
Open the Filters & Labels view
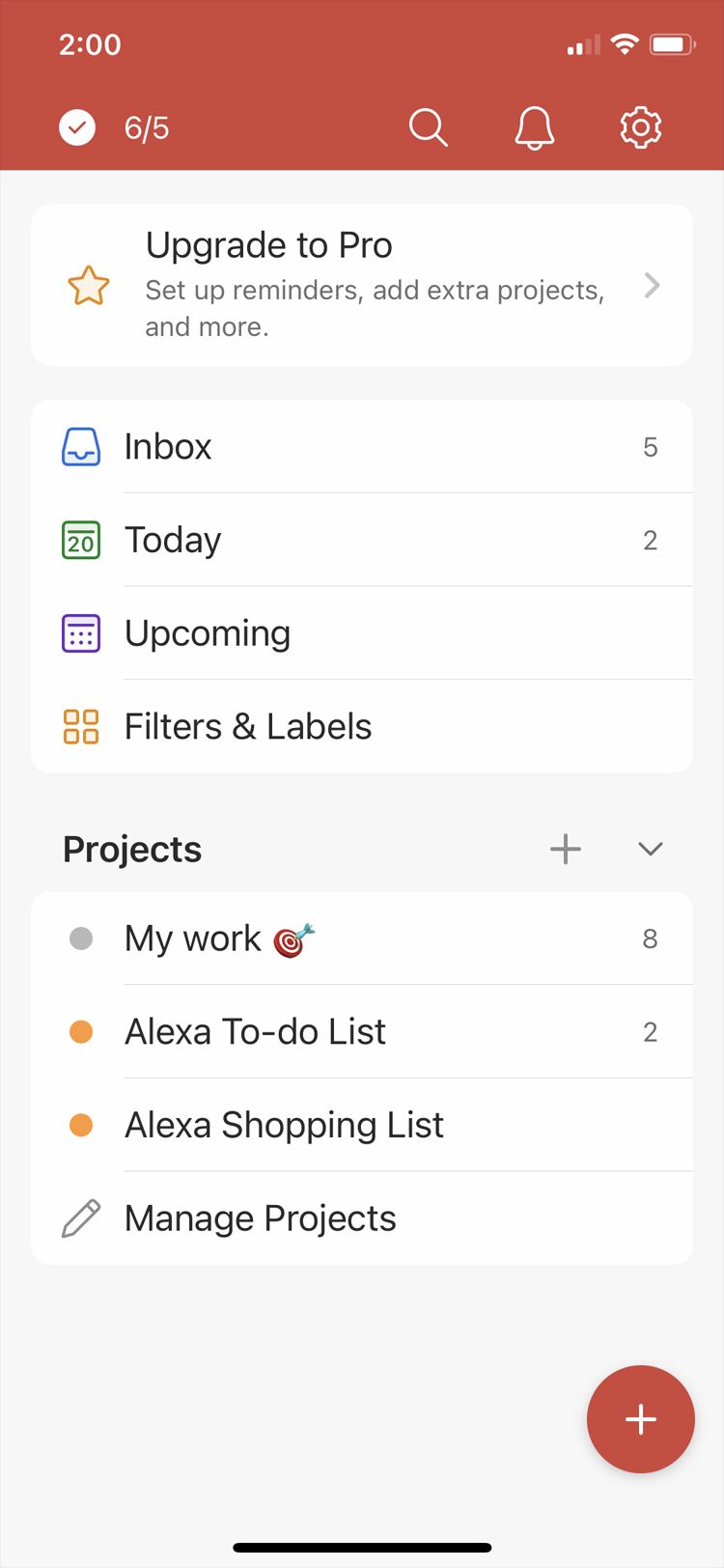pyautogui.click(x=248, y=727)
